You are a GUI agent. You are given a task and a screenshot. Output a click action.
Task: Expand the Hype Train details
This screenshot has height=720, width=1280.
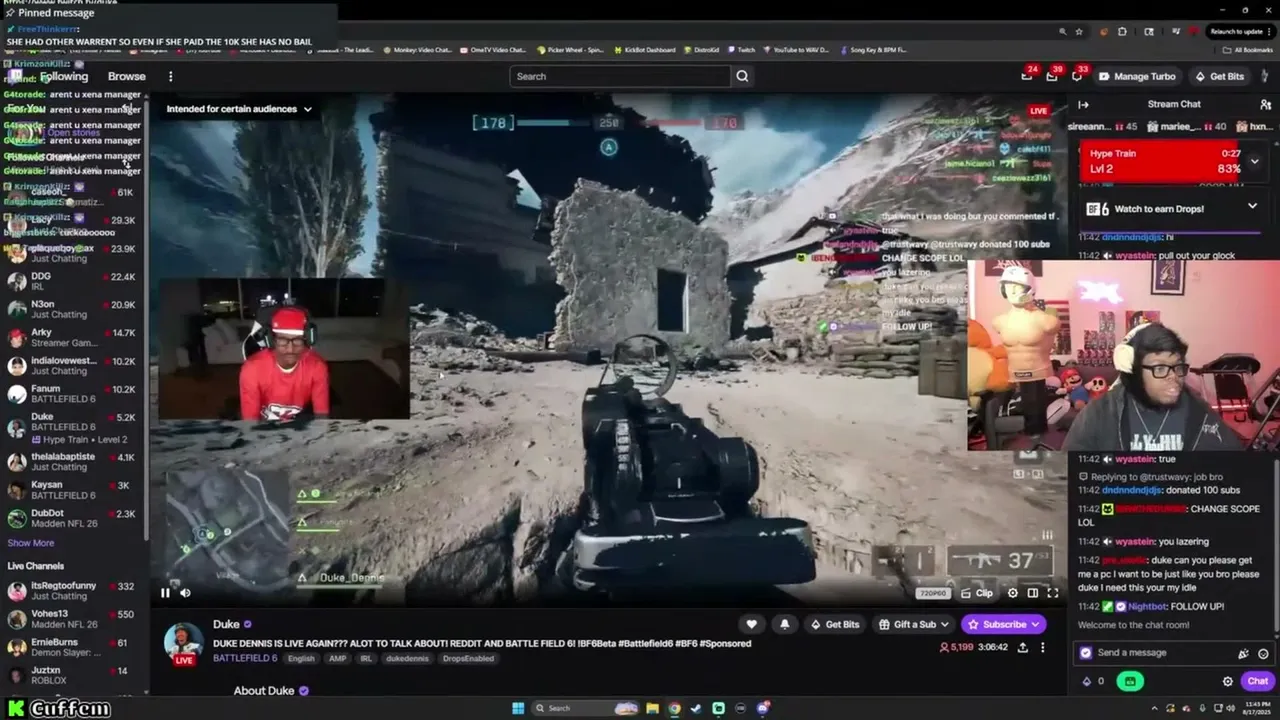[1254, 161]
